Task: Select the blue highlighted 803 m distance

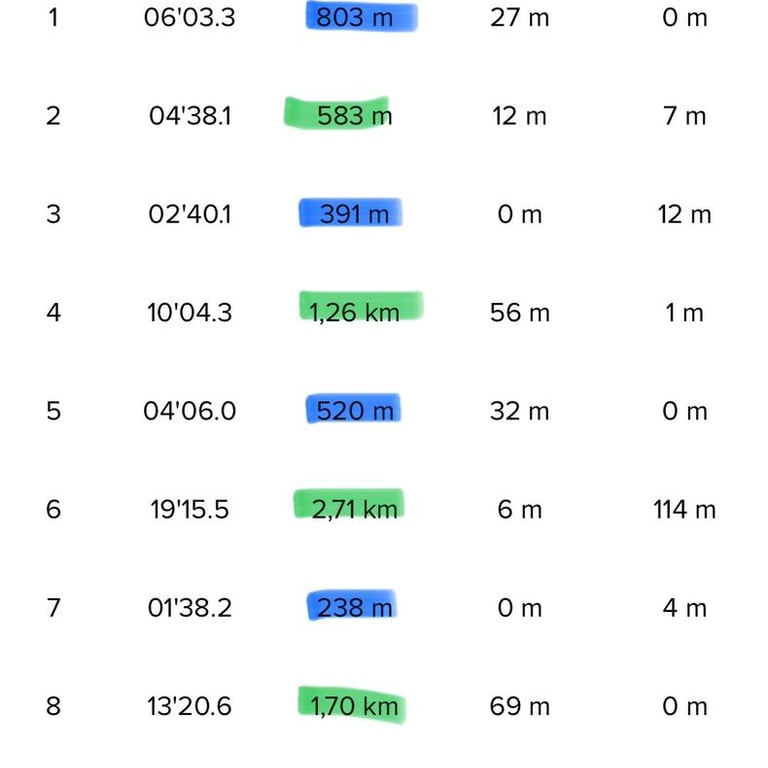Action: pyautogui.click(x=355, y=18)
